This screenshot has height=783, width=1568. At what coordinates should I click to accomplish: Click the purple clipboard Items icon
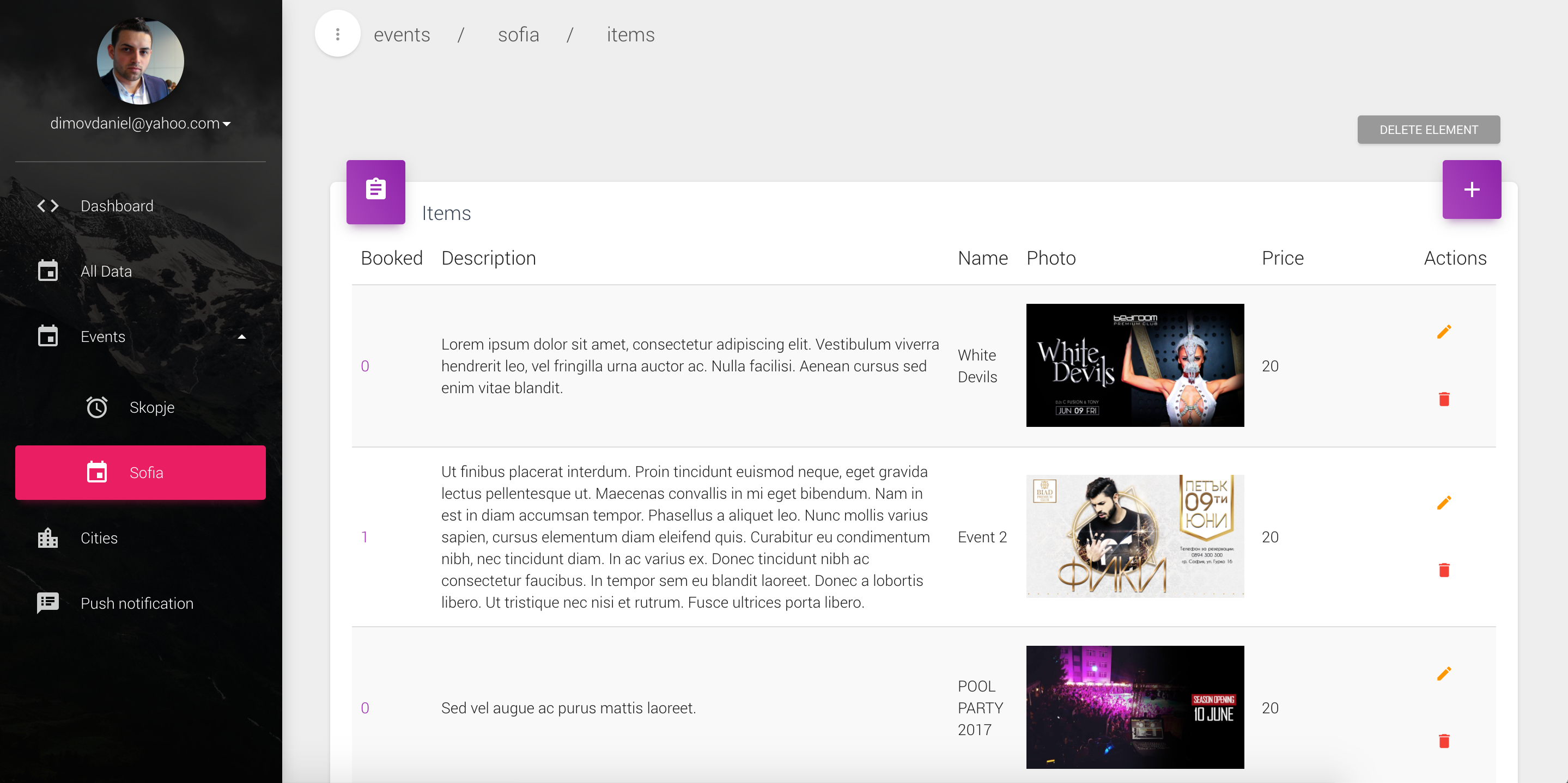point(375,191)
